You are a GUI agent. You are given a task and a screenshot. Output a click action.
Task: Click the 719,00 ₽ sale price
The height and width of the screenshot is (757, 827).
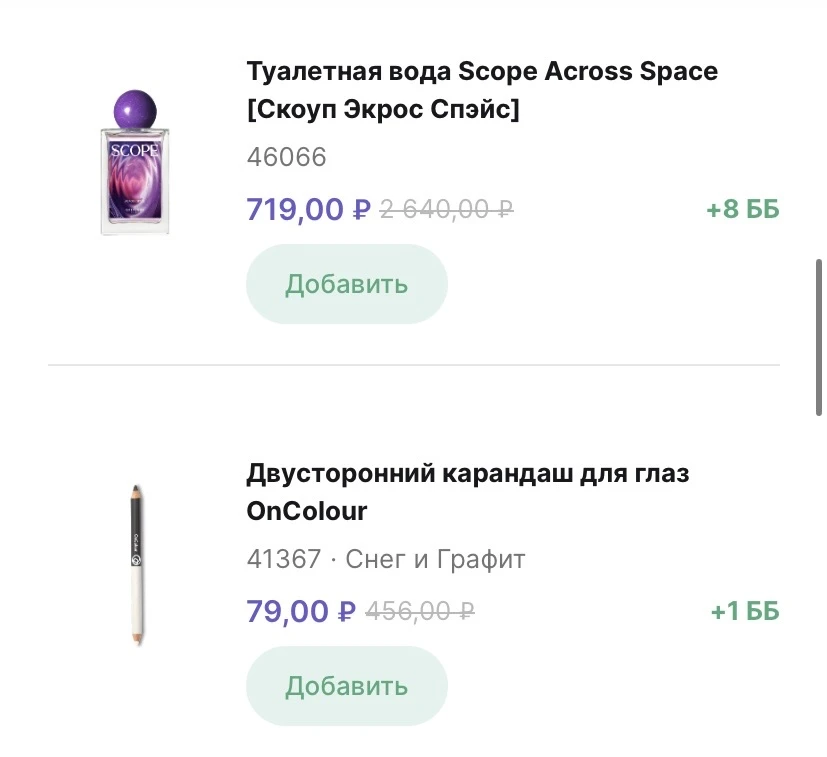[x=308, y=209]
